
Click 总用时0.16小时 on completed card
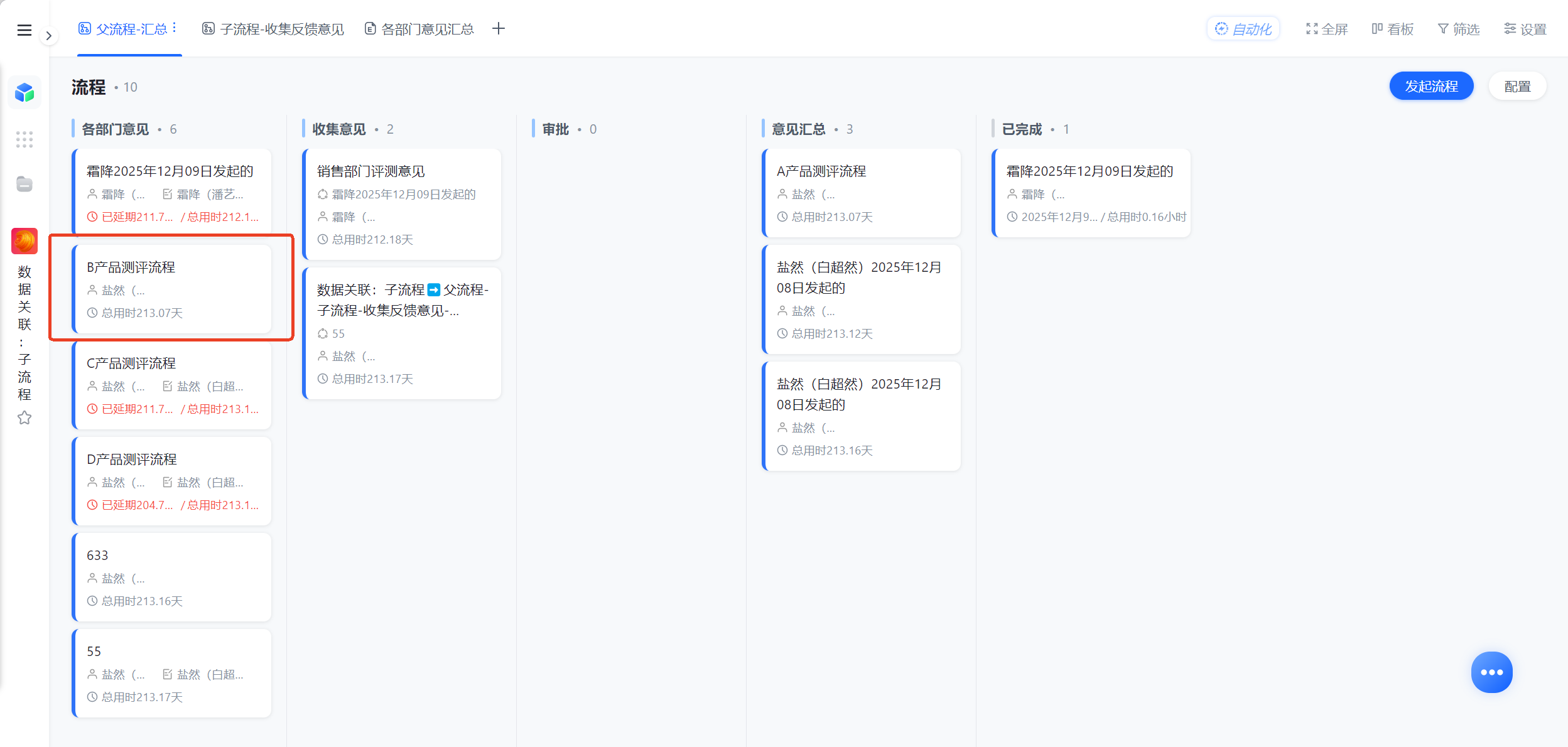(1147, 217)
